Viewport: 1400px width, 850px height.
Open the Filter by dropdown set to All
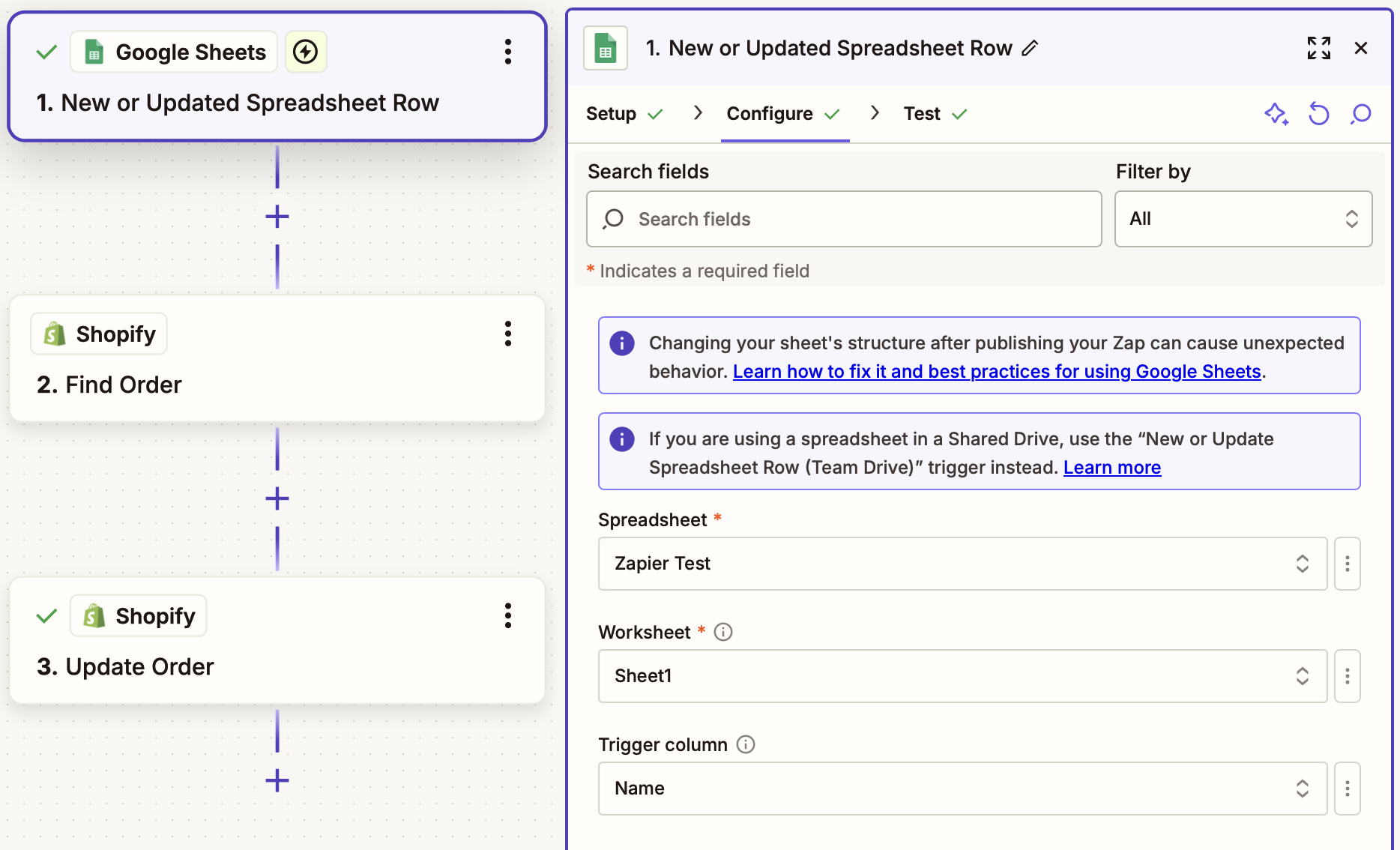point(1243,219)
